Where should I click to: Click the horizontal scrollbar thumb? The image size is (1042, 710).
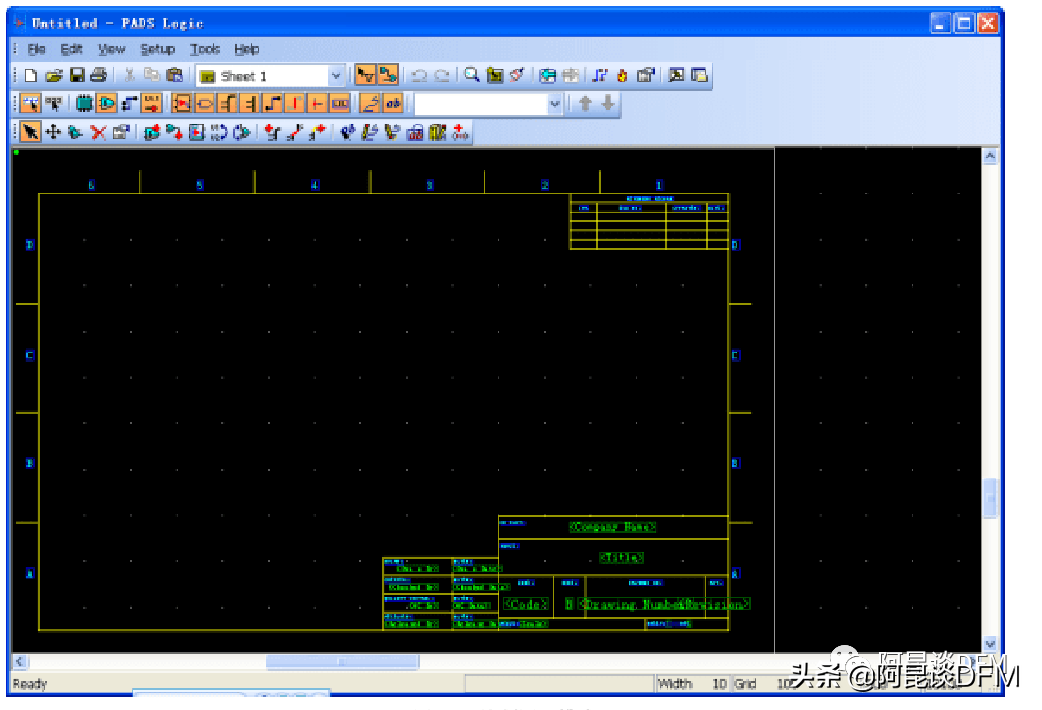click(341, 662)
